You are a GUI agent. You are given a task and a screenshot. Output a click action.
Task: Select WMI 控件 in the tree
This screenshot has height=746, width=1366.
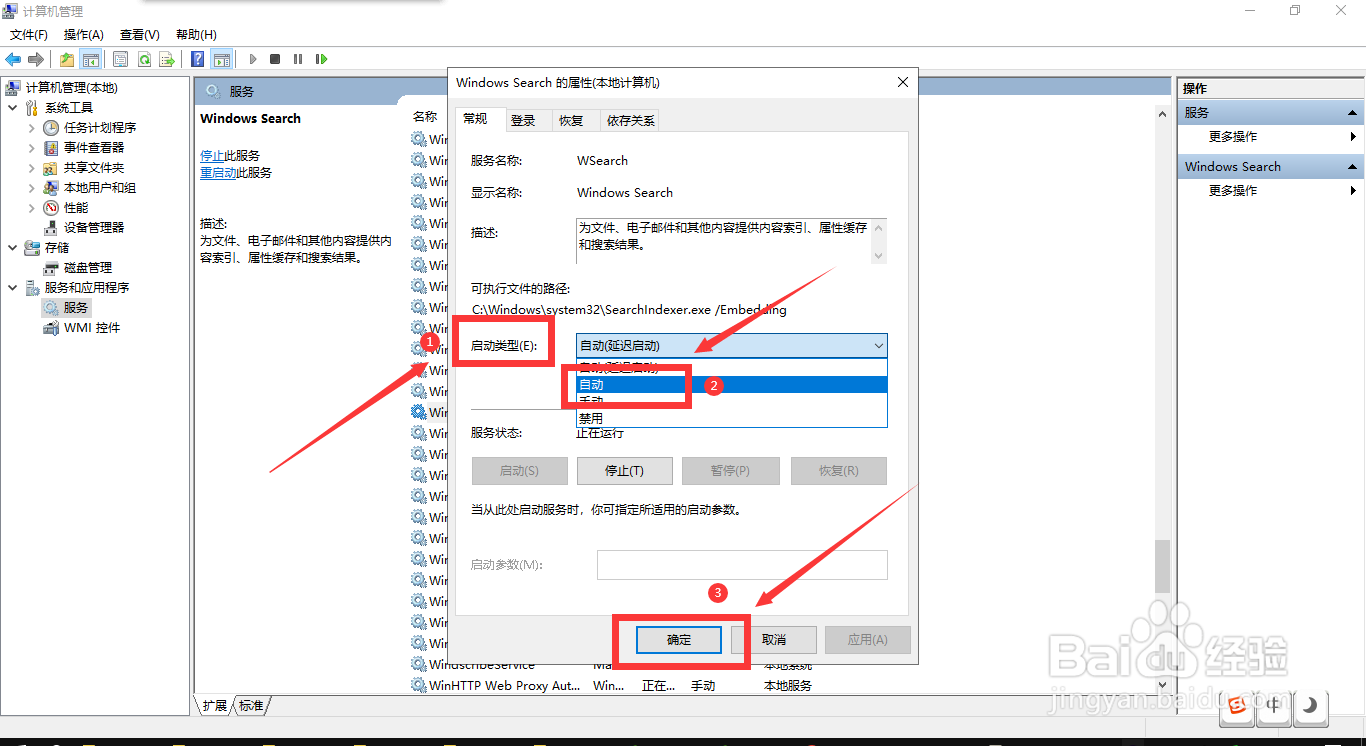coord(92,327)
